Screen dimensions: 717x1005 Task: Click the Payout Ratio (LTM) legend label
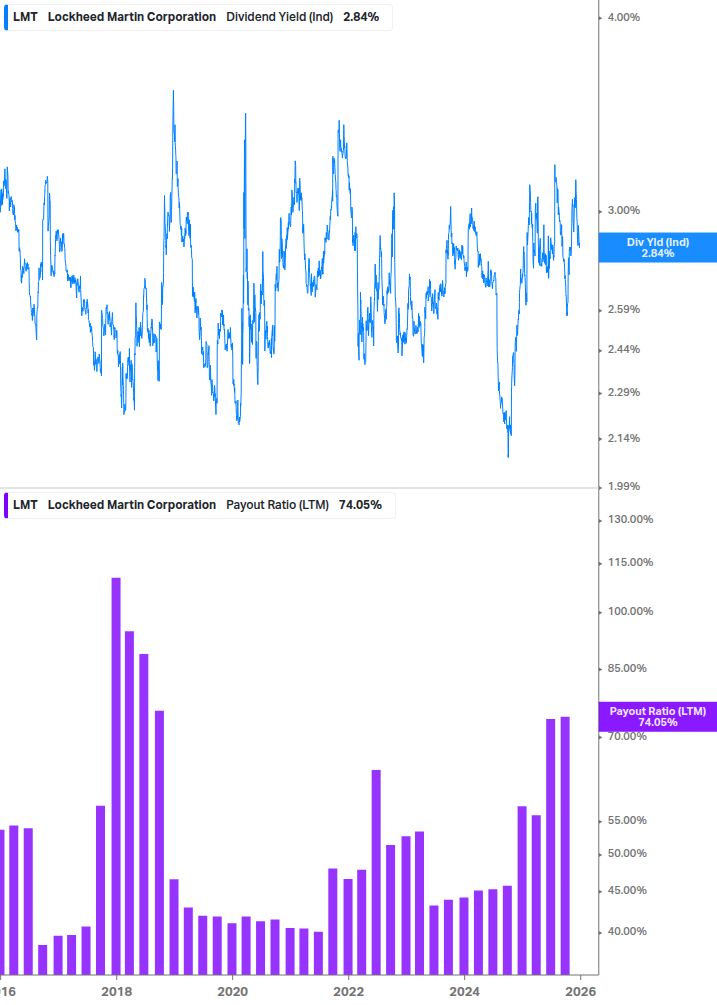point(277,505)
